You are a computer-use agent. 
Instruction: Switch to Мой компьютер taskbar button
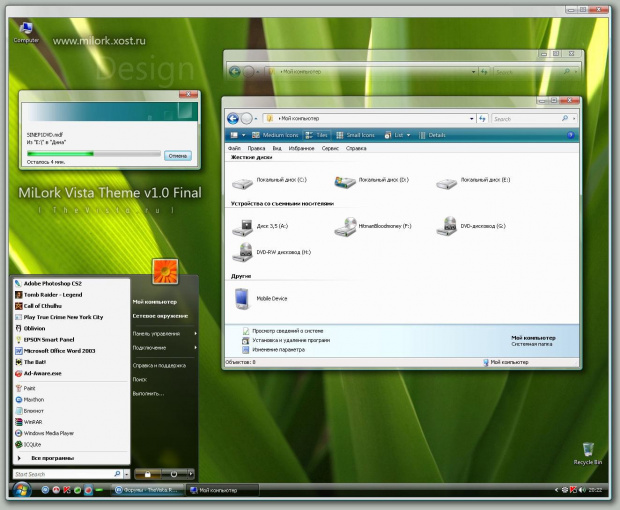(x=223, y=490)
